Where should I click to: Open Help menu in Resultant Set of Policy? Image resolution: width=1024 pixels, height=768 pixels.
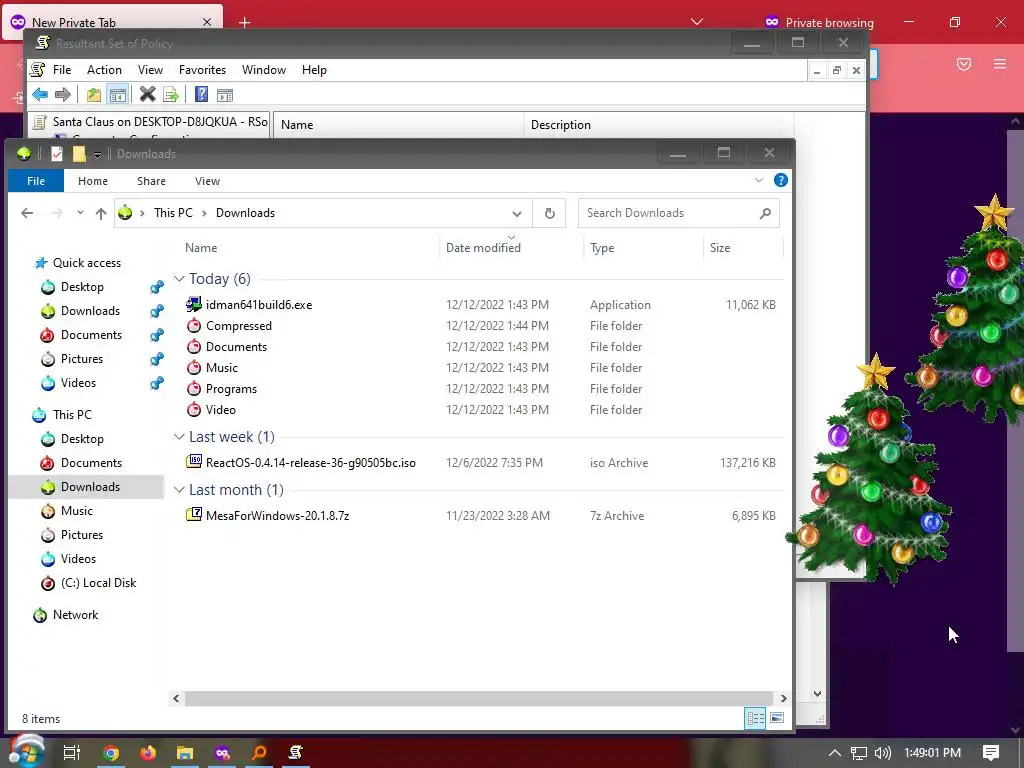coord(314,70)
